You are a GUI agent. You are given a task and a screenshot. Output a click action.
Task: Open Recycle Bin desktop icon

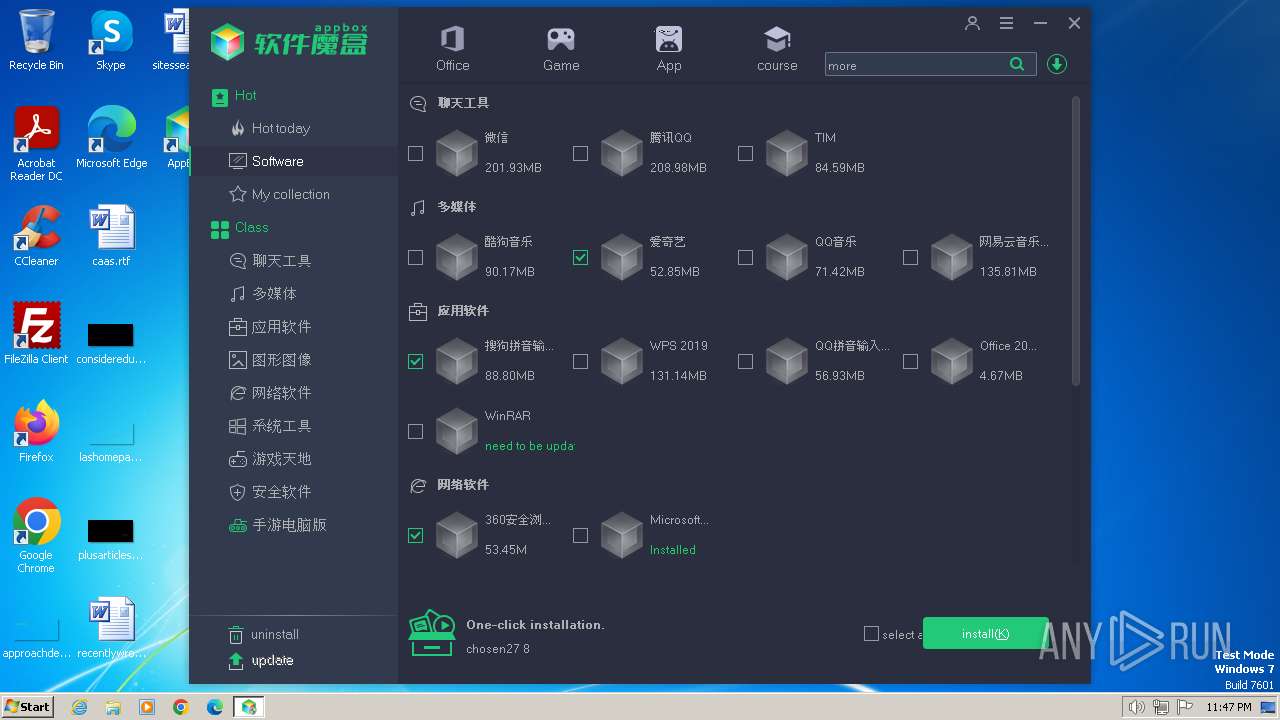click(x=36, y=40)
